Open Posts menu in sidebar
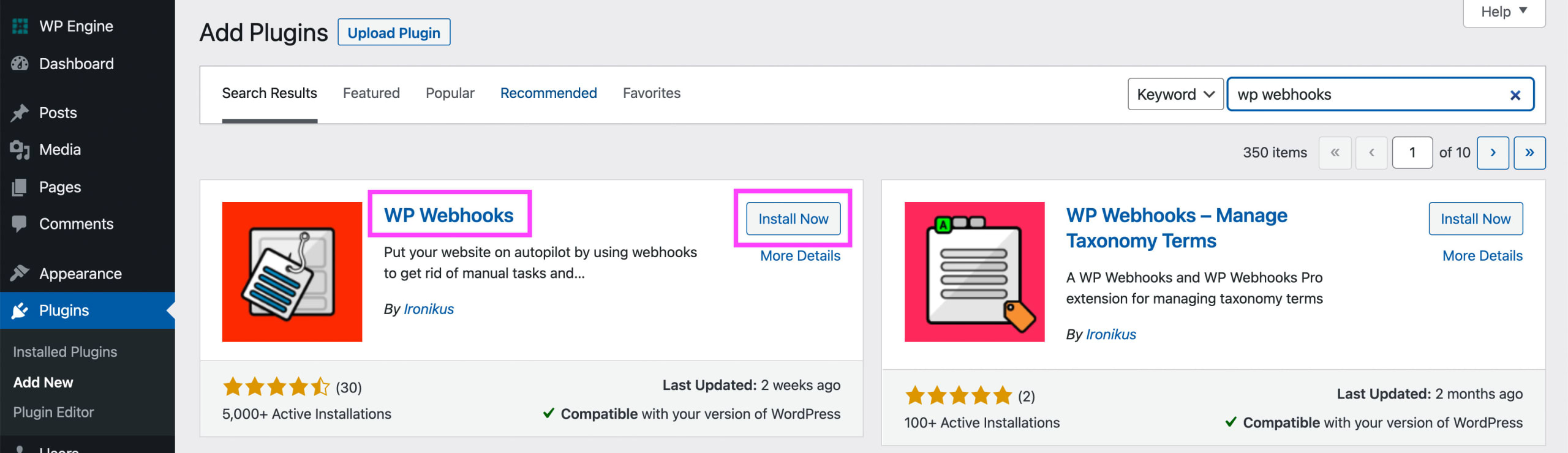1568x453 pixels. 58,113
